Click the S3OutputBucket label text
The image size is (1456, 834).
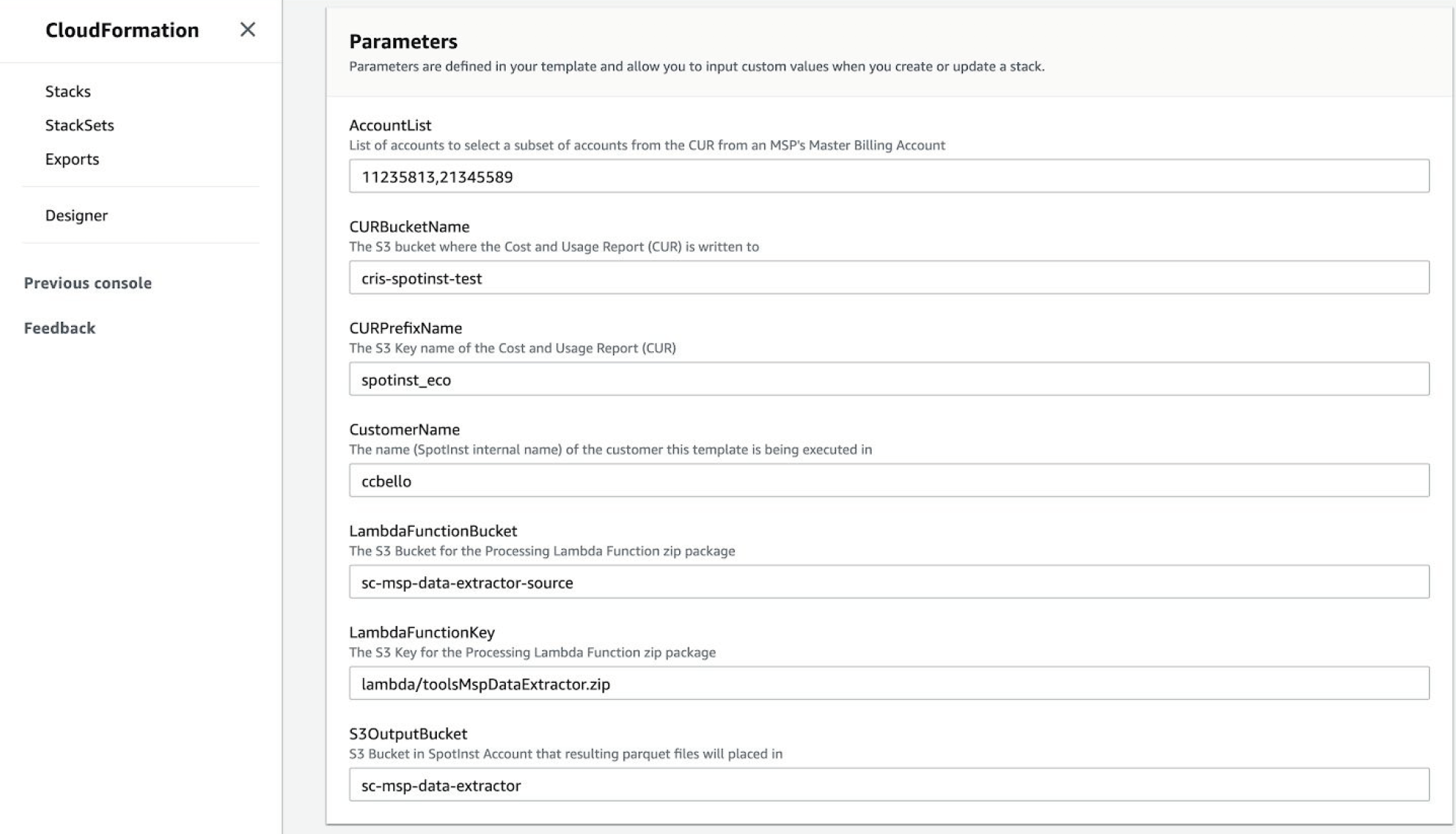coord(408,734)
